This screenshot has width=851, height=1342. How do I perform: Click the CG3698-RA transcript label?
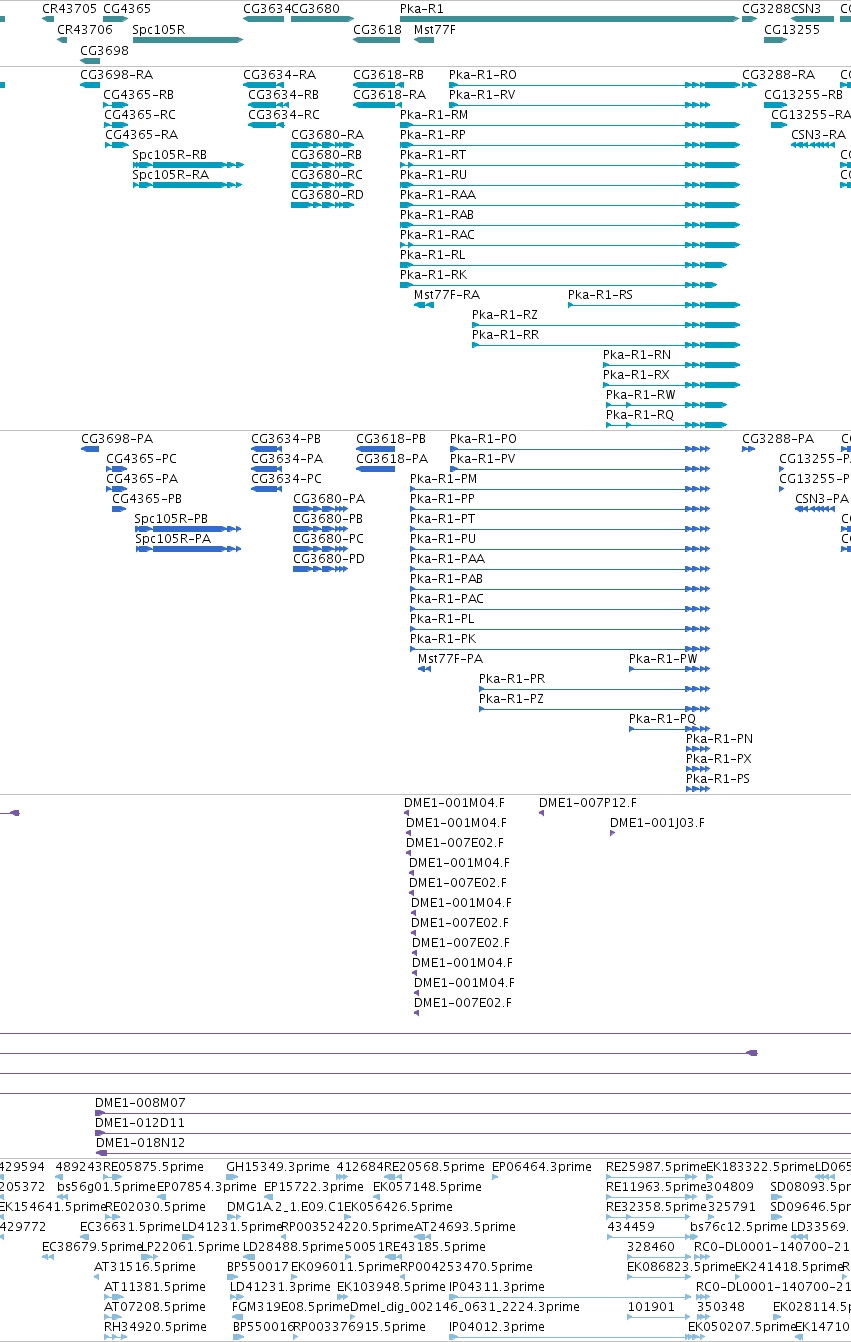pos(116,75)
